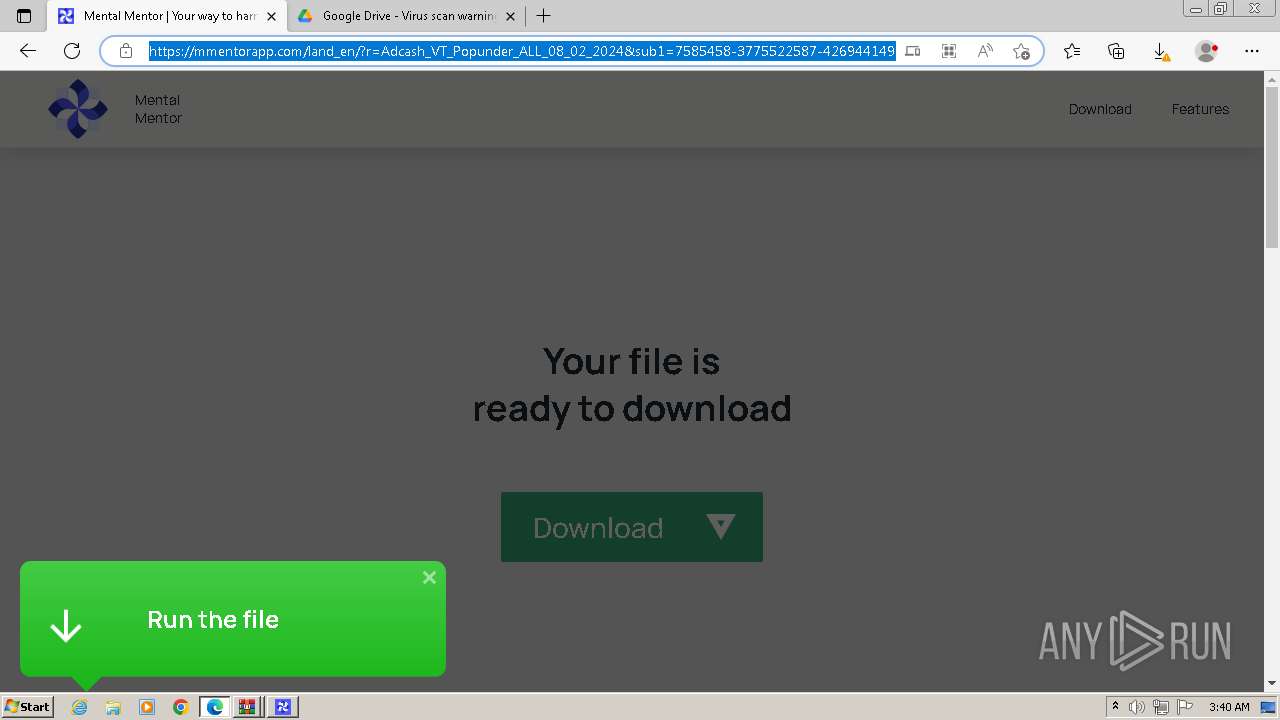The width and height of the screenshot is (1280, 720).
Task: Open the WinRAR taskbar icon
Action: 248,707
